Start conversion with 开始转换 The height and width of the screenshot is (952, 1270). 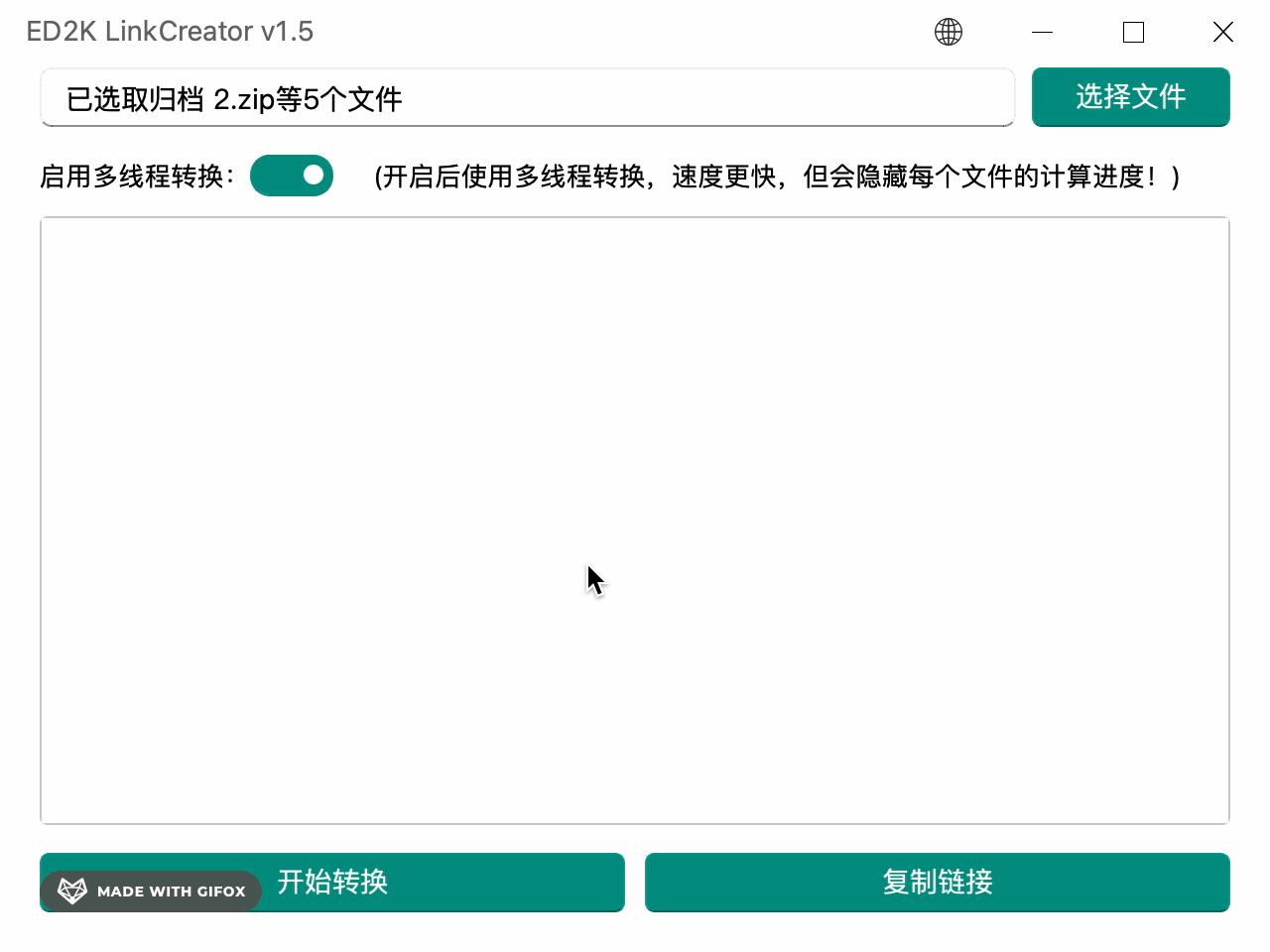333,883
